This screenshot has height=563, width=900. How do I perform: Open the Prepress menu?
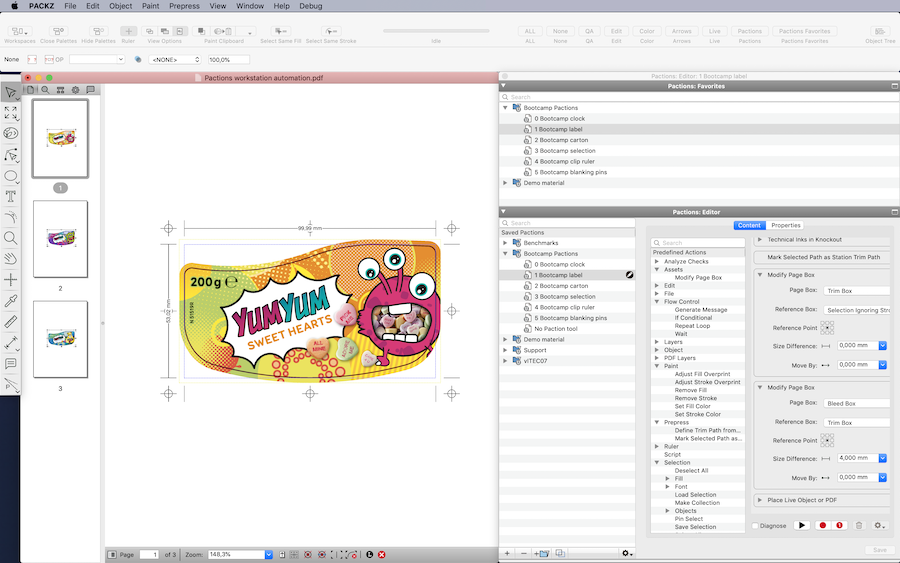coord(184,6)
